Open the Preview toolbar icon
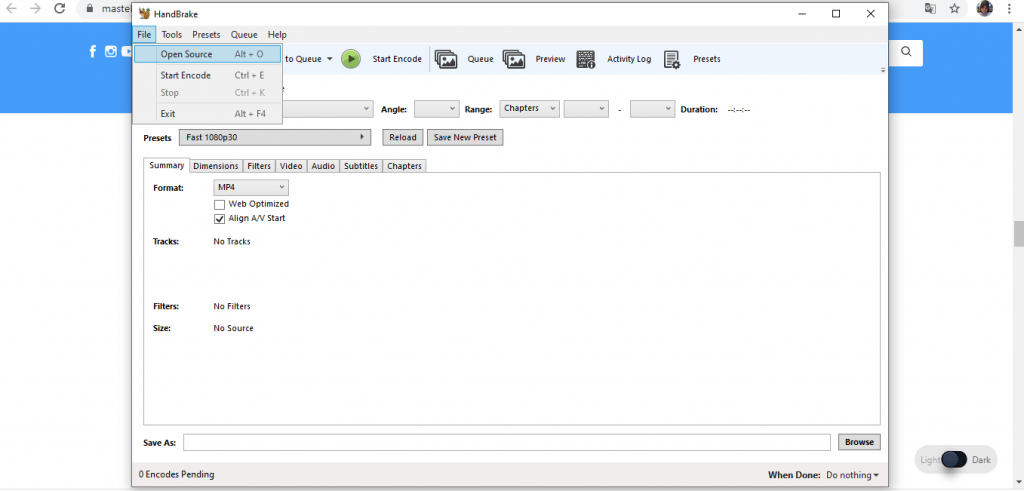1024x491 pixels. (x=514, y=59)
